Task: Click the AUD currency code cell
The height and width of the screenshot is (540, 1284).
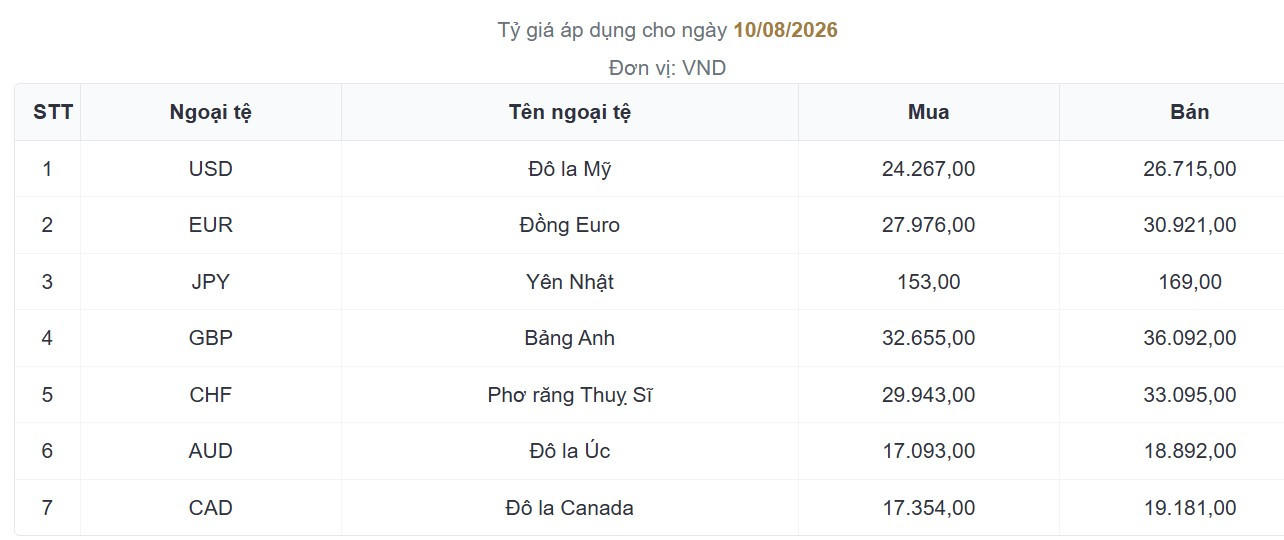Action: point(210,451)
